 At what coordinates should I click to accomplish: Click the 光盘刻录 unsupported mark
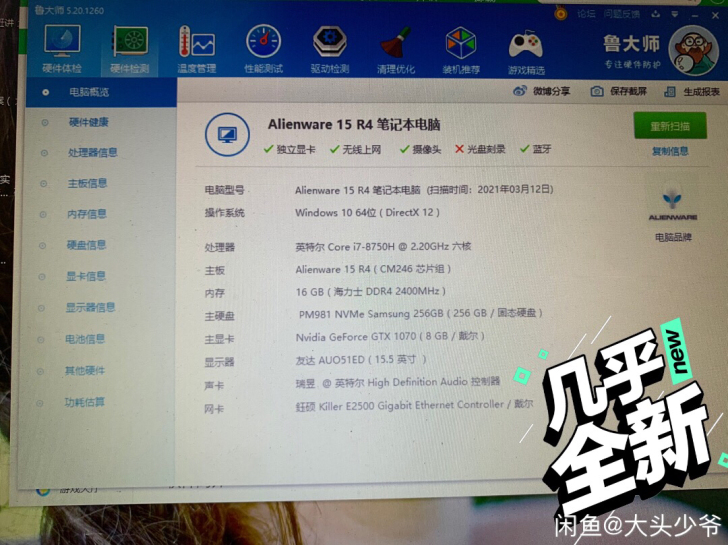pyautogui.click(x=480, y=149)
